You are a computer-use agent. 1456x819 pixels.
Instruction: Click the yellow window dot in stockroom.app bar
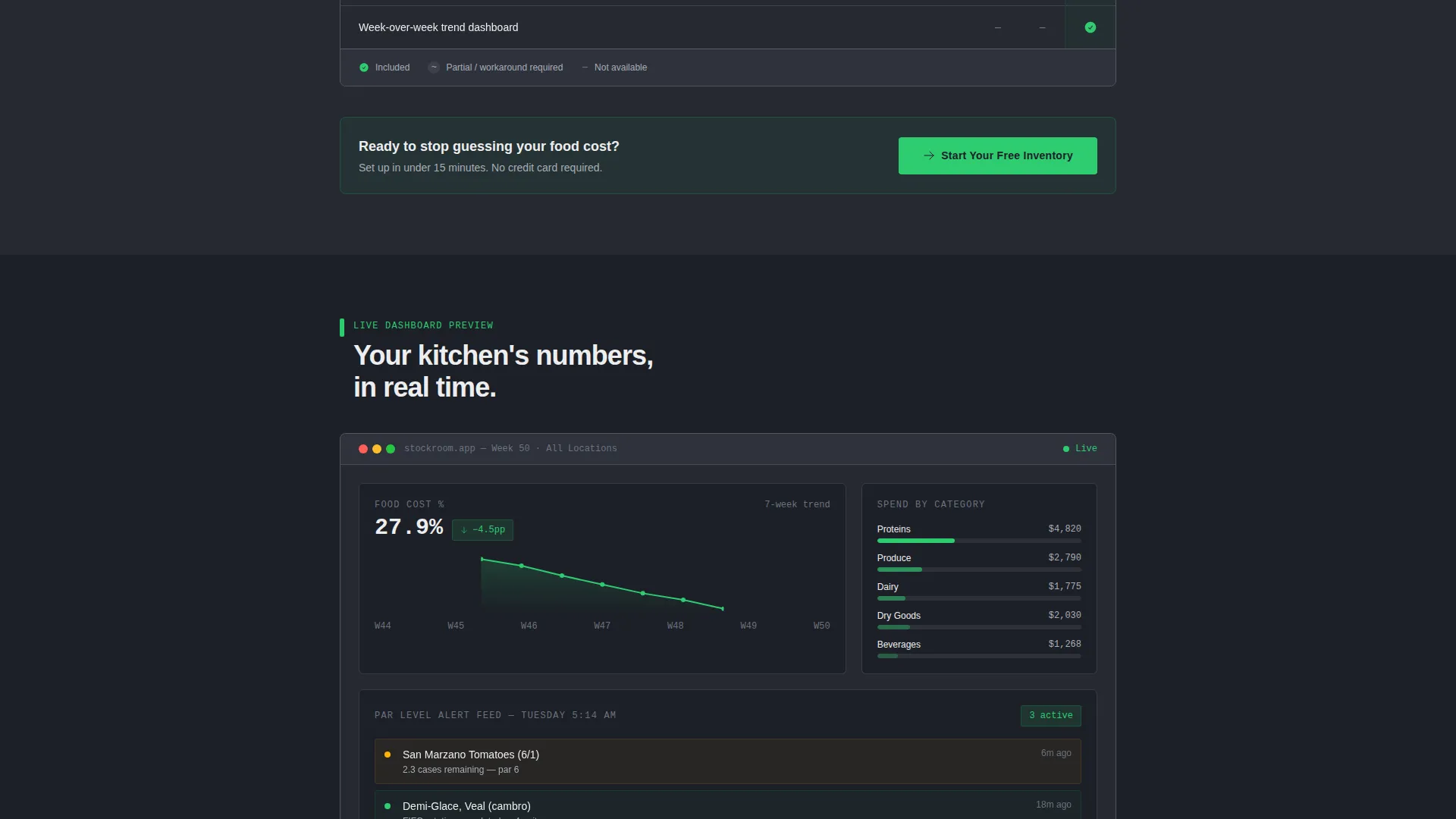tap(377, 449)
